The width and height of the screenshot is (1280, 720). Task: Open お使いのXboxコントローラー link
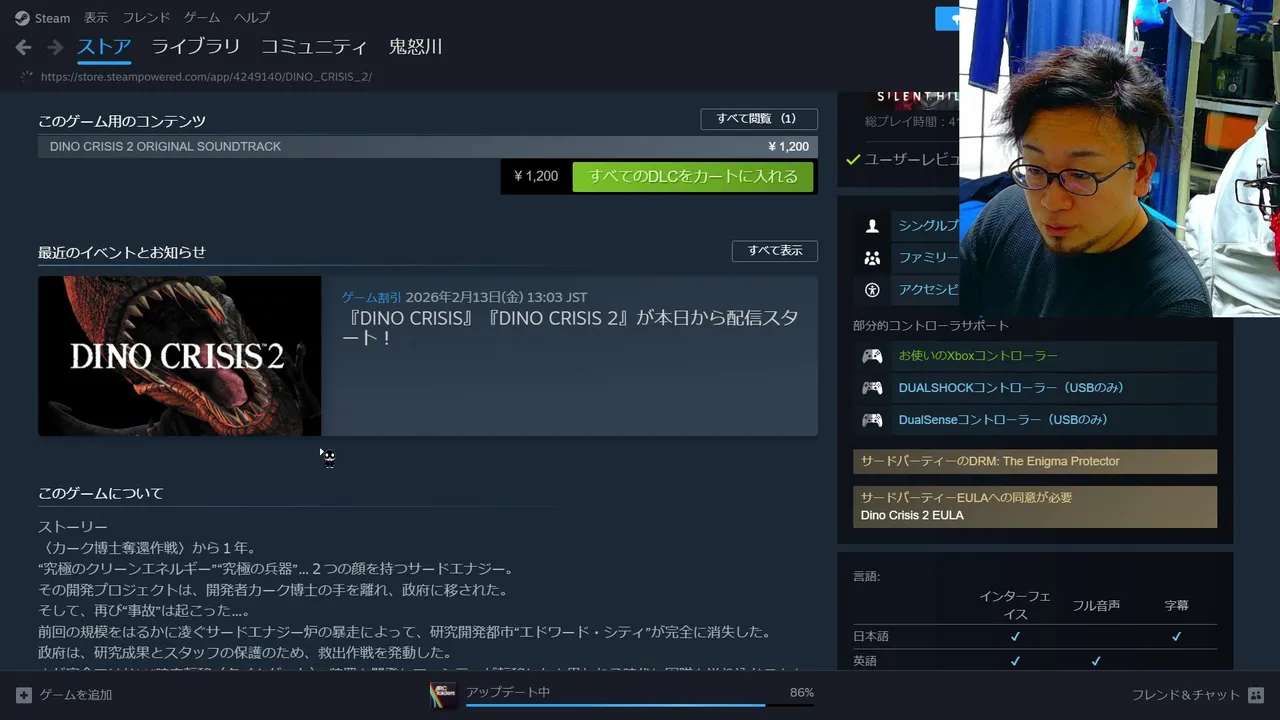[978, 356]
